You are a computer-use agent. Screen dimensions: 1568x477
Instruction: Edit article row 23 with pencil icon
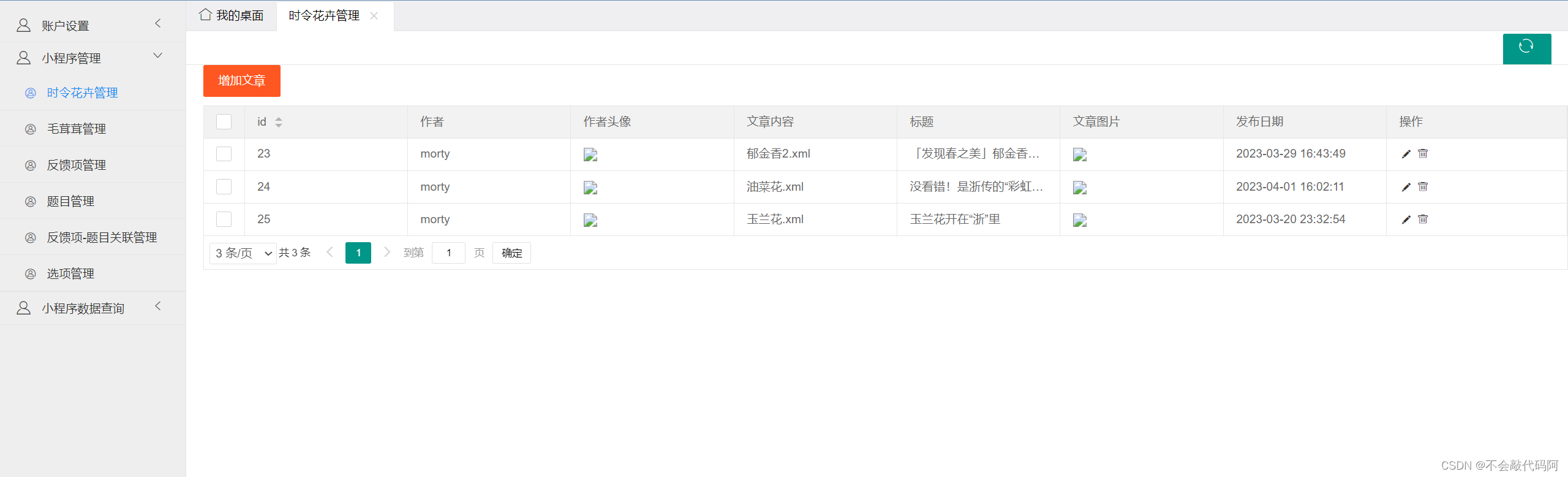[1406, 154]
